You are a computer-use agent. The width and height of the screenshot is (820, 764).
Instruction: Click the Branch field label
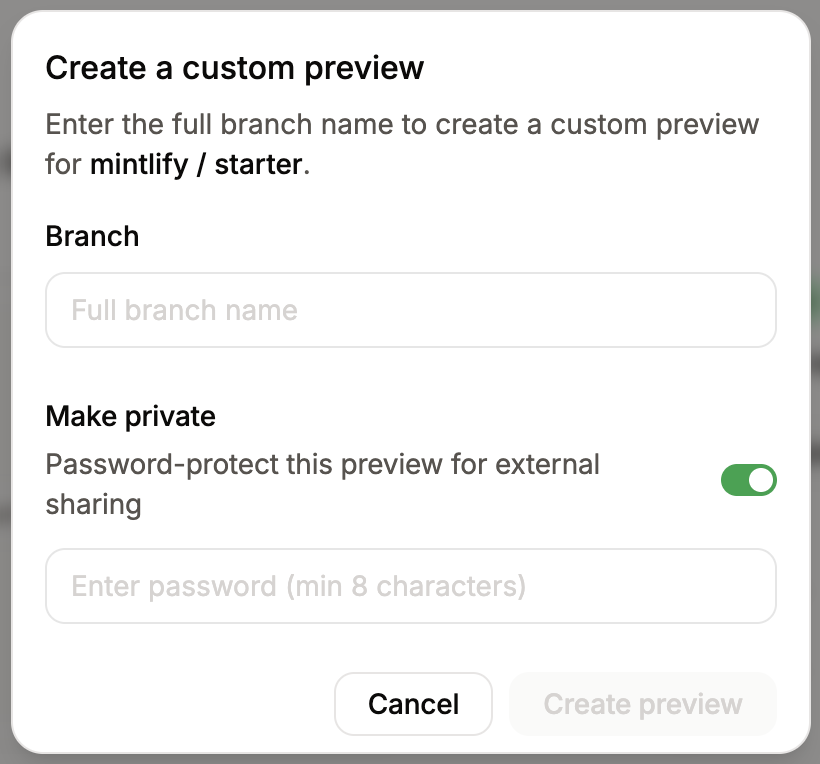pyautogui.click(x=92, y=236)
